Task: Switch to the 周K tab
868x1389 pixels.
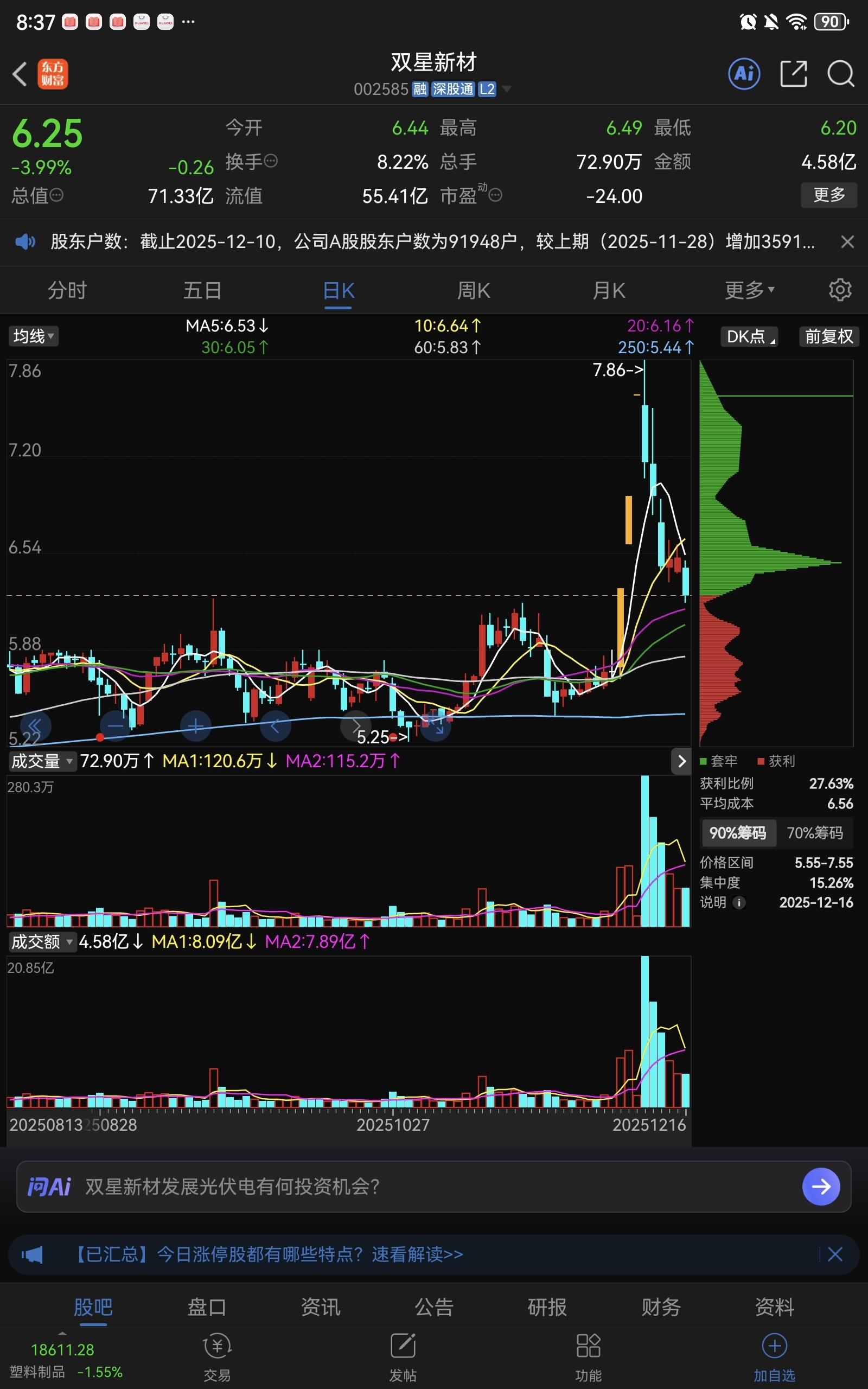Action: click(x=474, y=290)
